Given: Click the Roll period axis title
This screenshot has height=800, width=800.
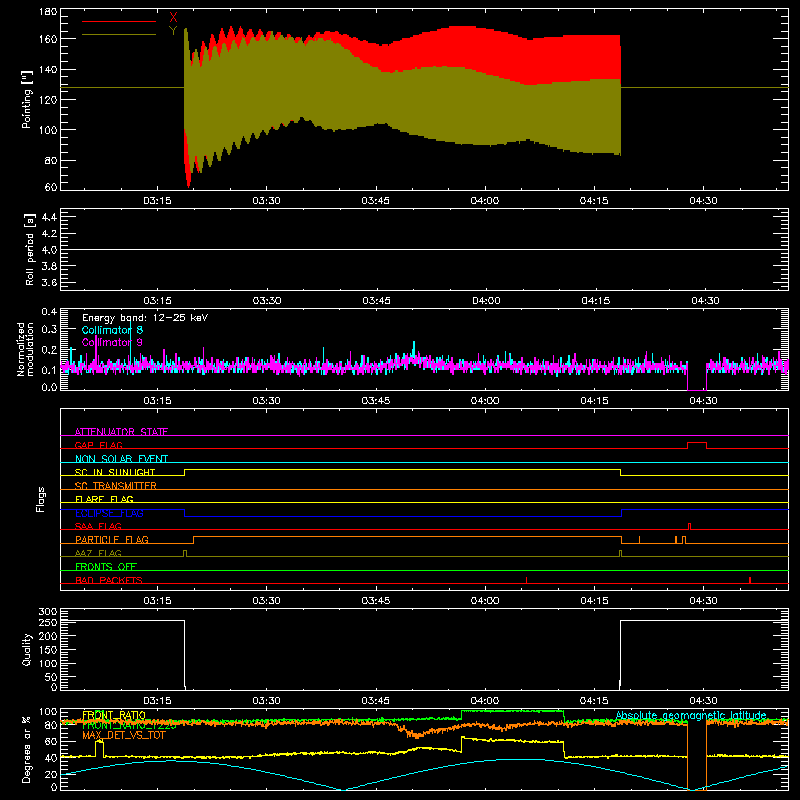Looking at the screenshot, I should 30,249.
